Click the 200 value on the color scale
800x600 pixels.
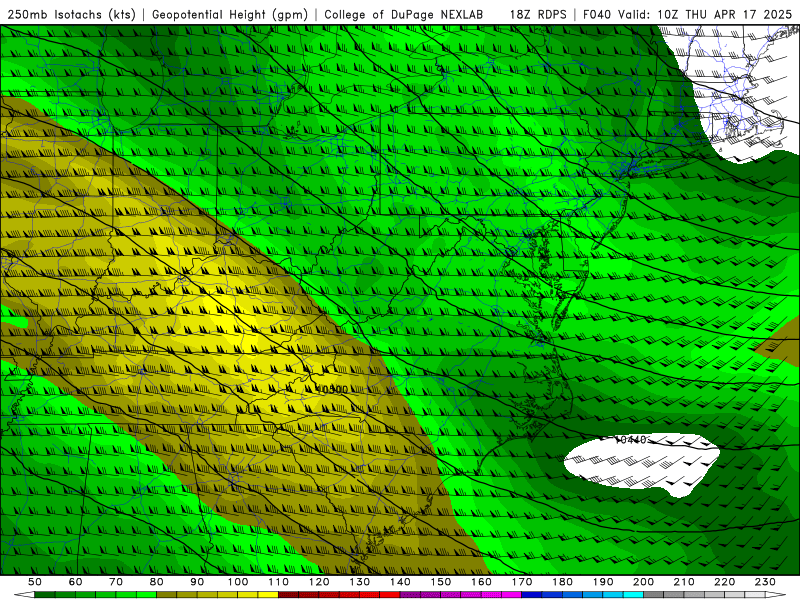click(643, 582)
